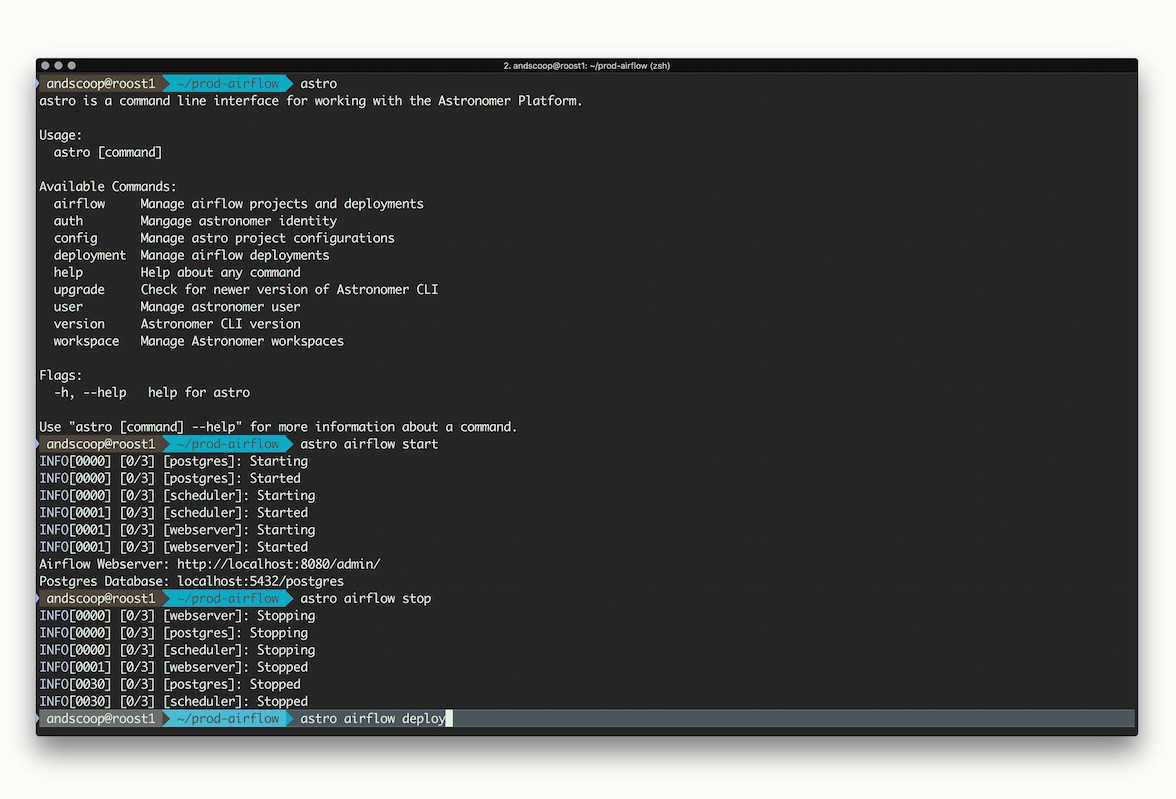The image size is (1176, 799).
Task: Click '[webserver]: Starting' log line
Action: pyautogui.click(x=178, y=530)
